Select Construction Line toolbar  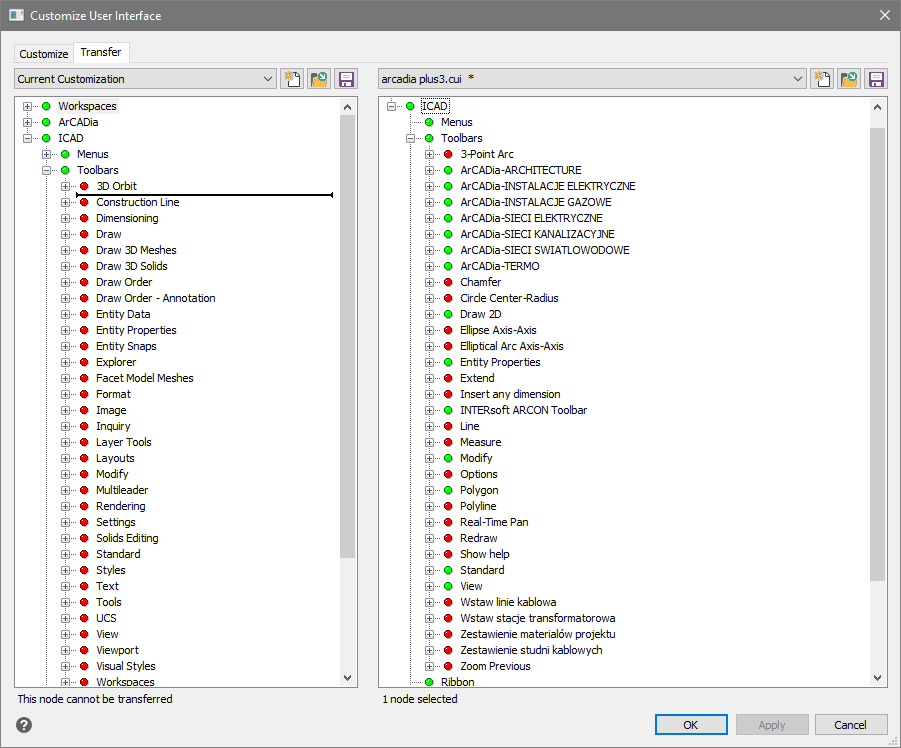point(138,202)
